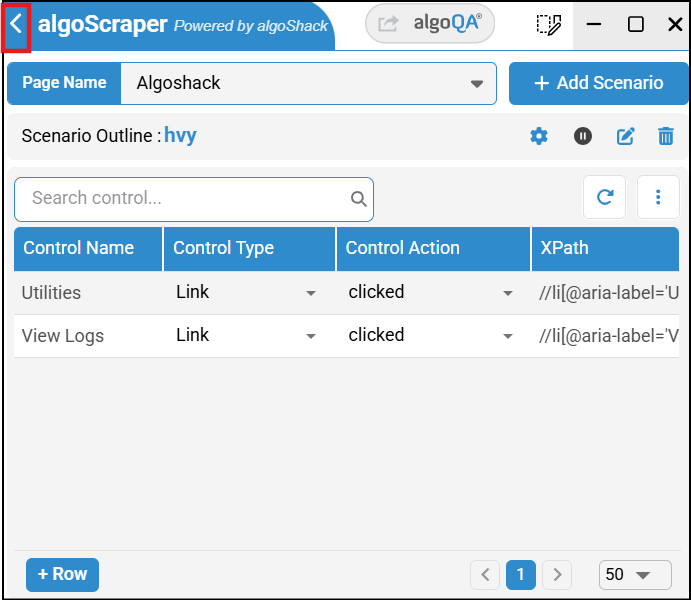Viewport: 691px width, 600px height.
Task: Go to the previous page arrow
Action: (x=485, y=575)
